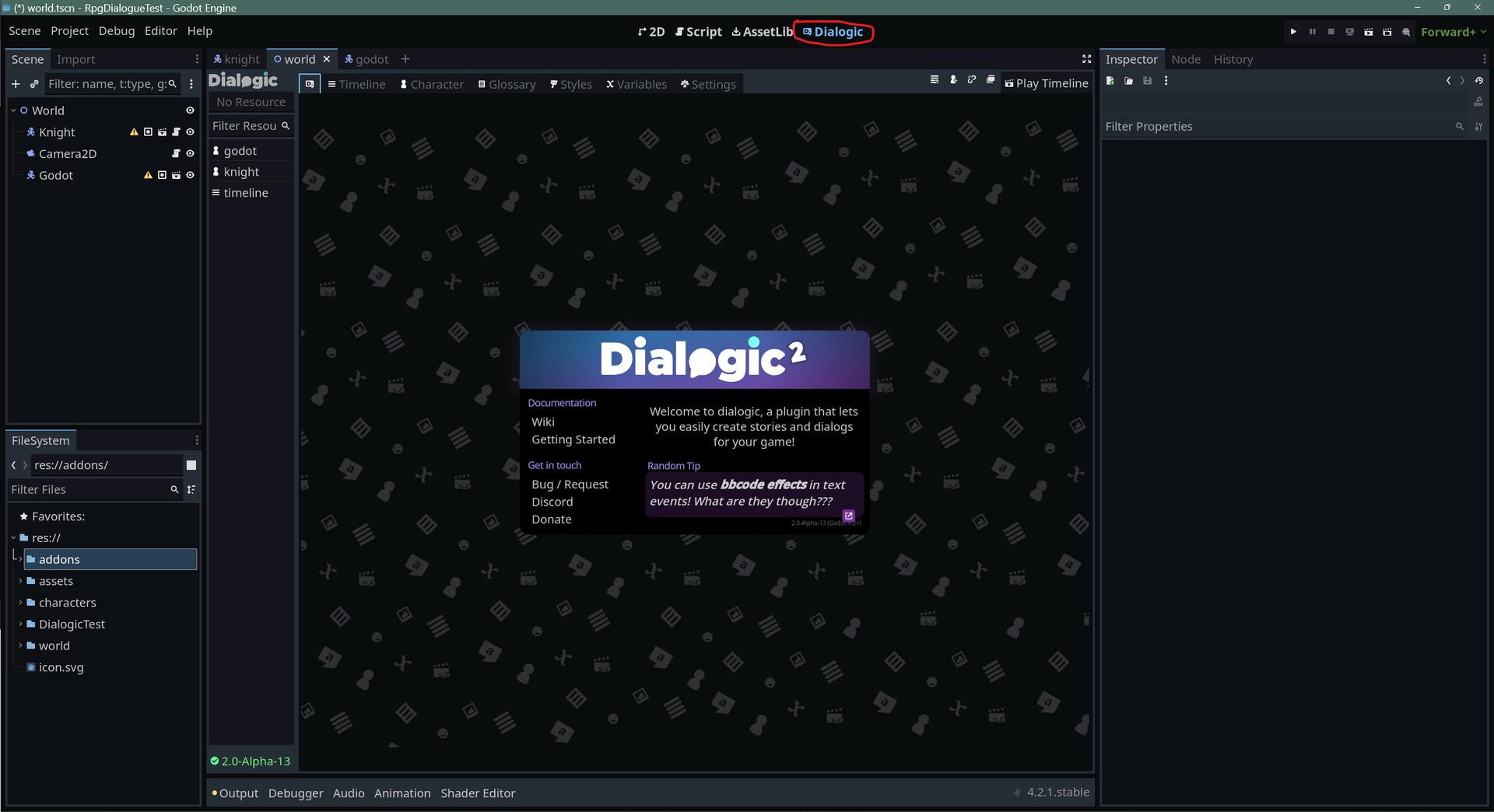The image size is (1494, 812).
Task: Toggle visibility of the Godot node
Action: 190,175
